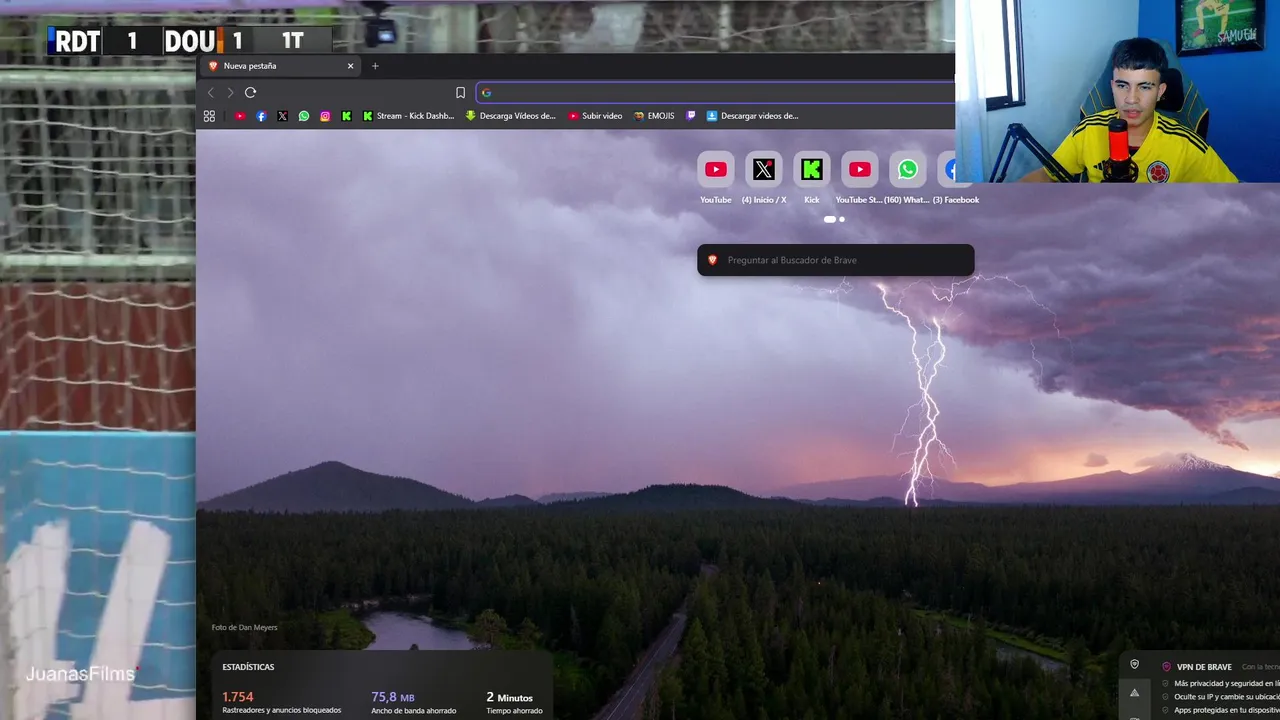Open the X bookmark icon in bookmarks bar

point(282,116)
